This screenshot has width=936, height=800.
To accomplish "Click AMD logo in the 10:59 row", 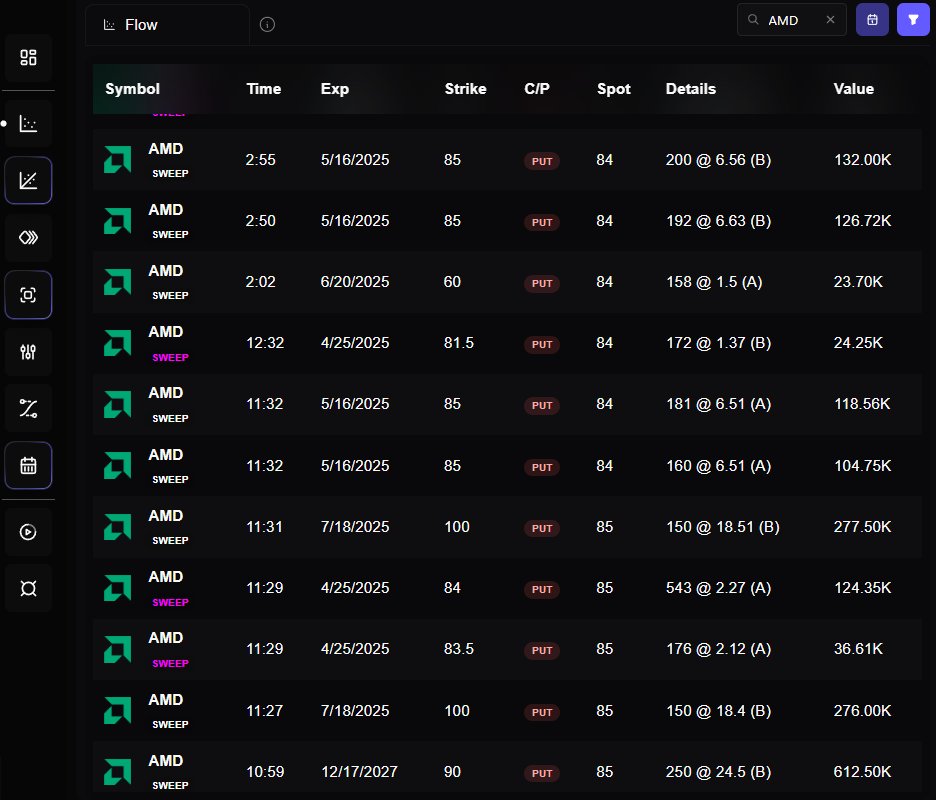I will tap(118, 771).
